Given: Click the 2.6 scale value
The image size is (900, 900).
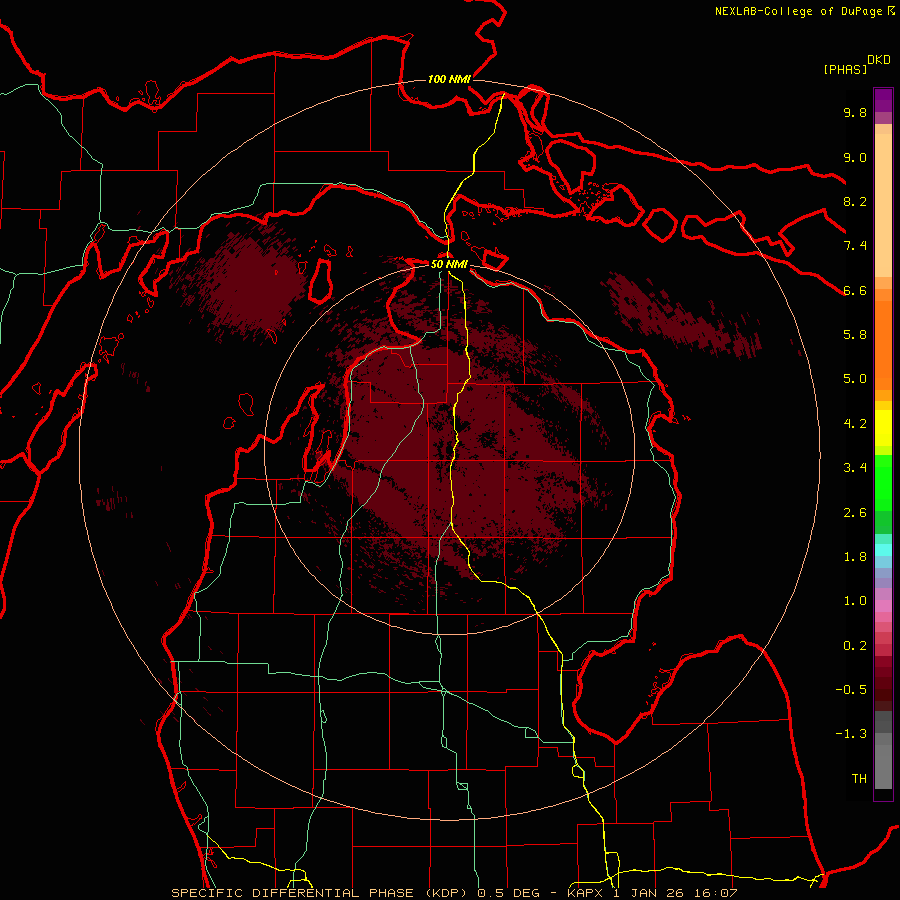Looking at the screenshot, I should click(855, 512).
